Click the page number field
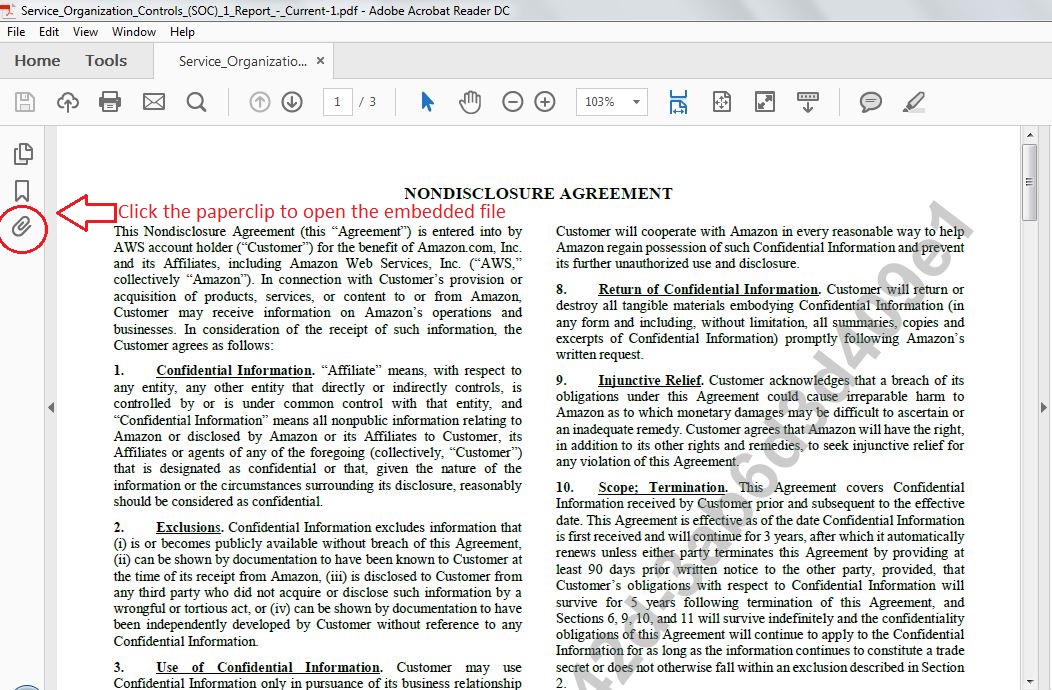 (x=337, y=102)
